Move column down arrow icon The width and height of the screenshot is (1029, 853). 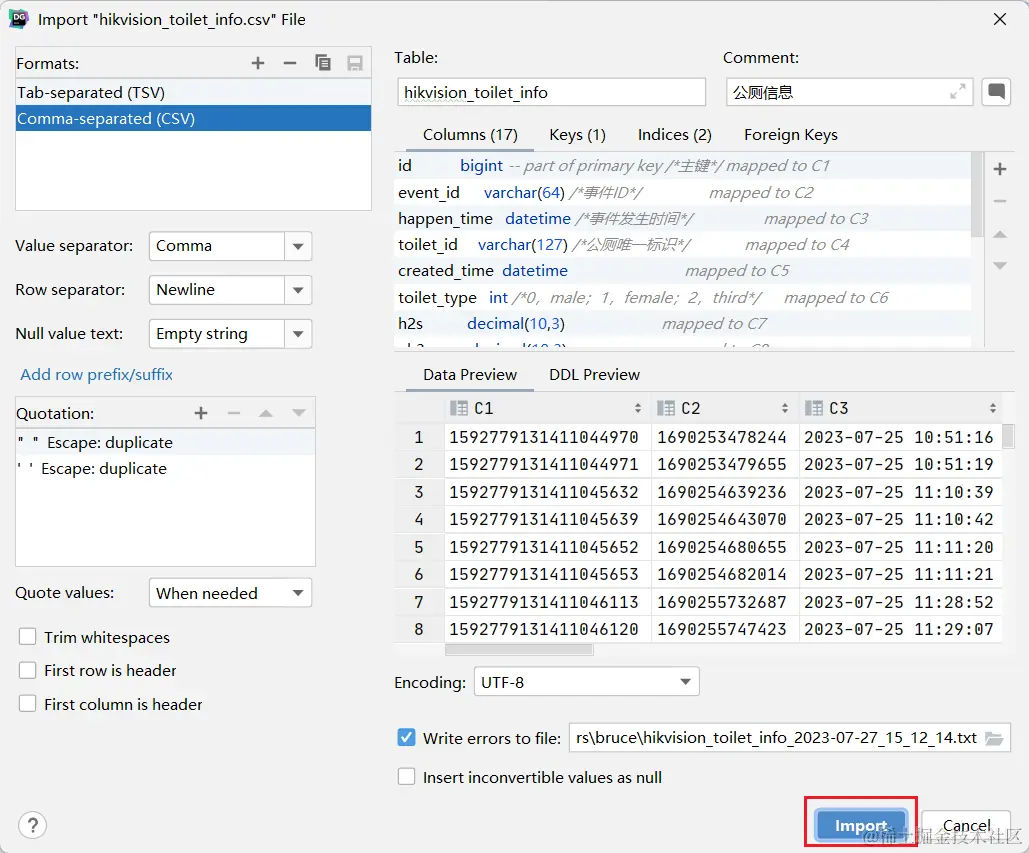pos(1000,266)
